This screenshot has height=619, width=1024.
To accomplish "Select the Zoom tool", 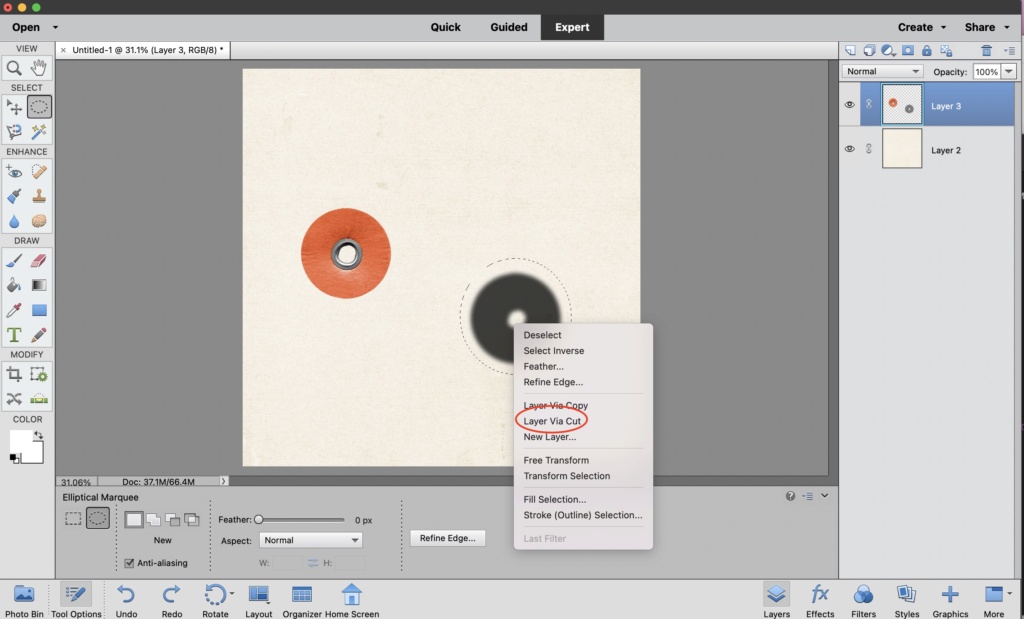I will 14,67.
